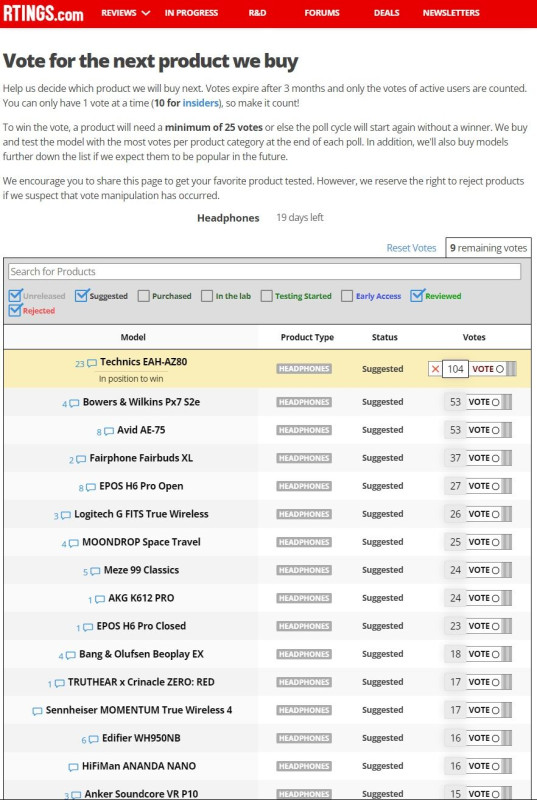Vote for Bang & Olufsen Beoplay EX
Screen dimensions: 537x800
pyautogui.click(x=489, y=654)
